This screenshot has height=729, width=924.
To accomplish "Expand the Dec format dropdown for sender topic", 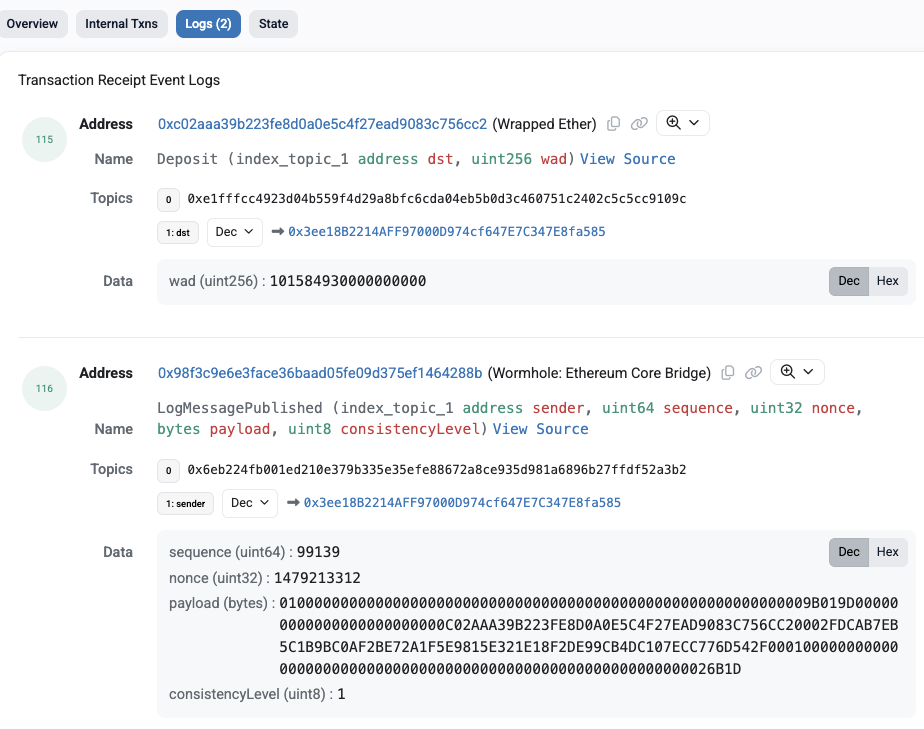I will [250, 503].
